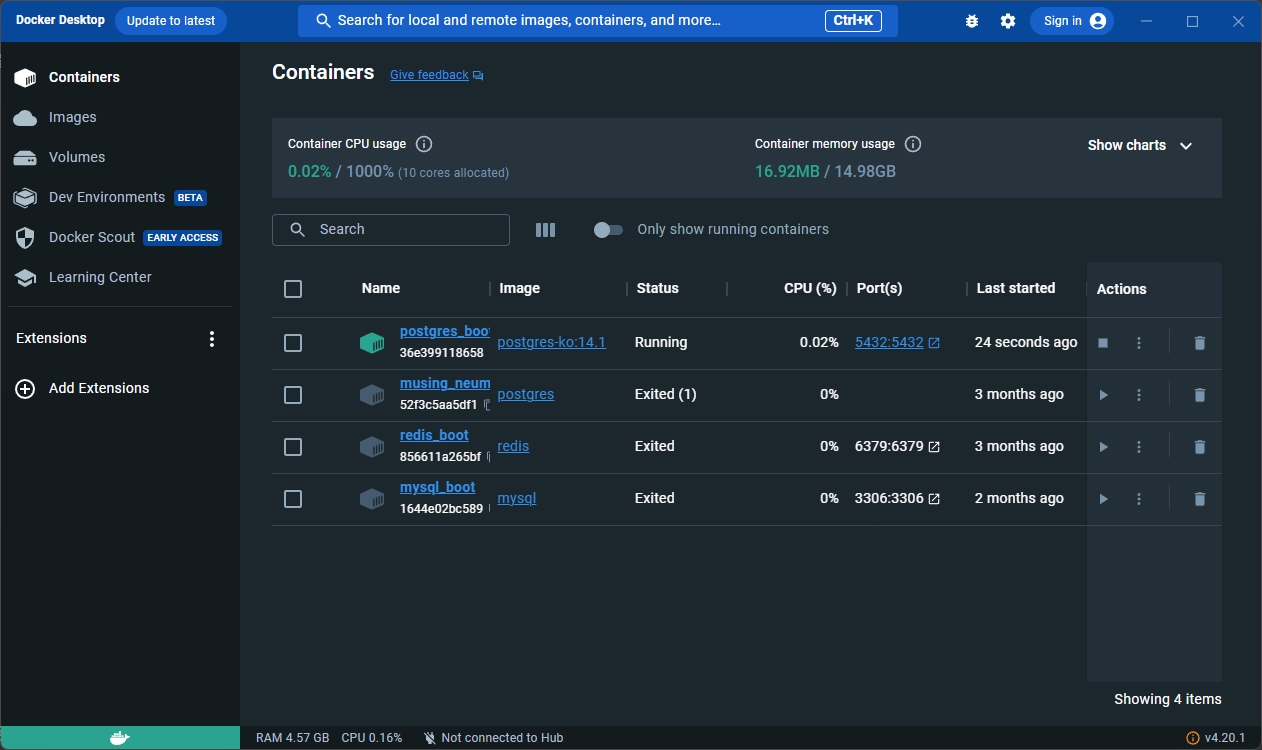The image size is (1262, 750).
Task: Sort by the Last started column header
Action: [x=1015, y=288]
